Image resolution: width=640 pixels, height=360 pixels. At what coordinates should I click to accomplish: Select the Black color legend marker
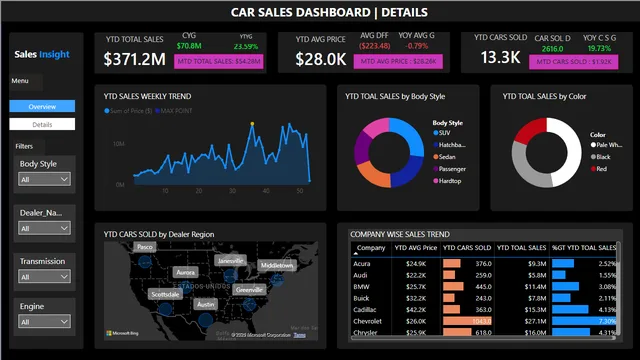593,157
